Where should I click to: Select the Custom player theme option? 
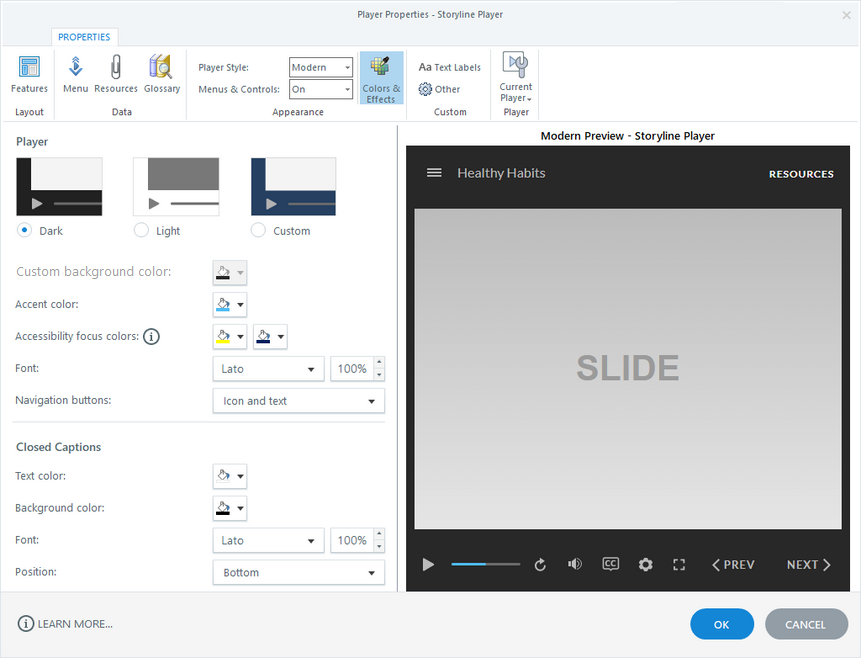pos(259,230)
